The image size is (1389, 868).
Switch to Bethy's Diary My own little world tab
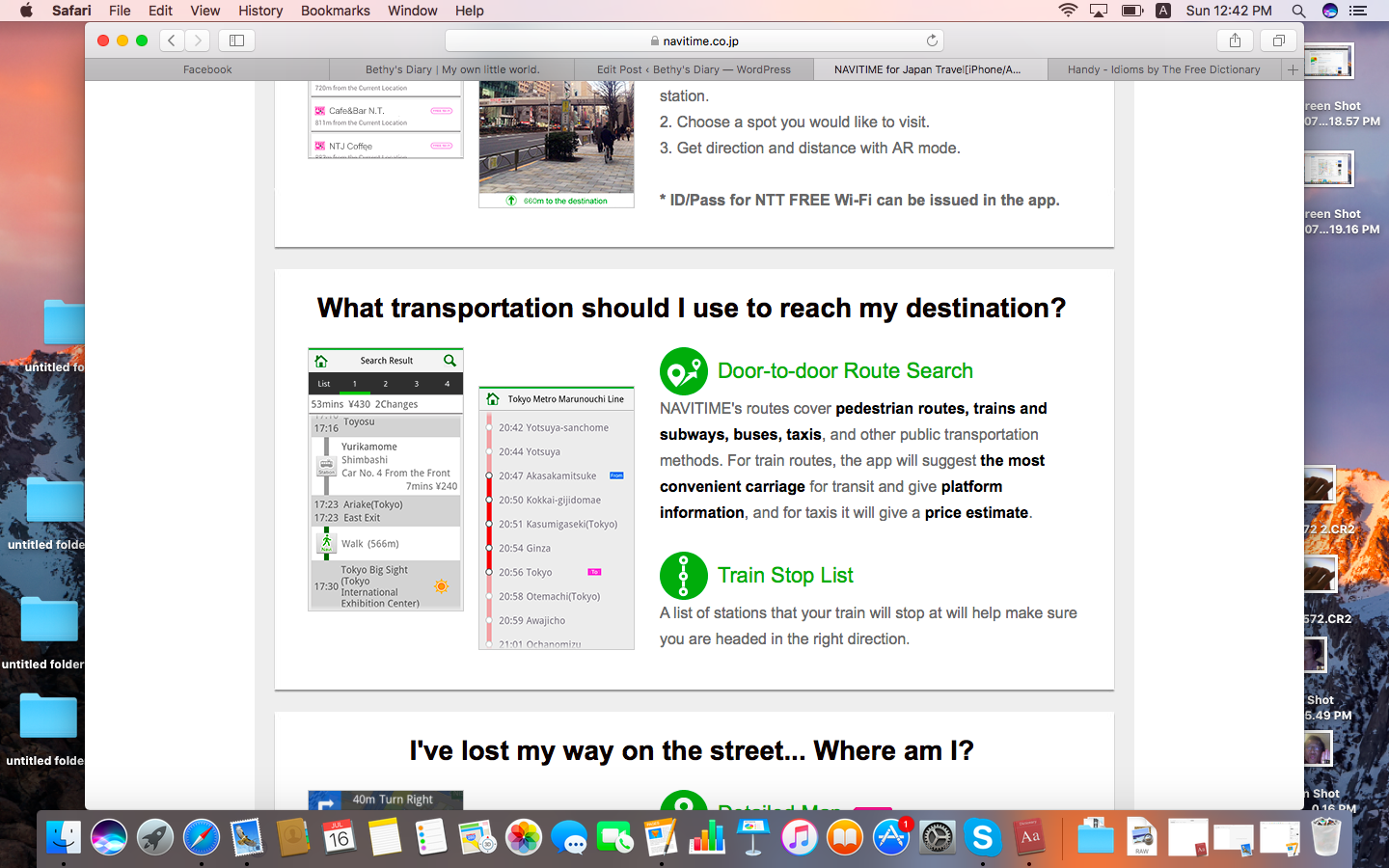451,69
